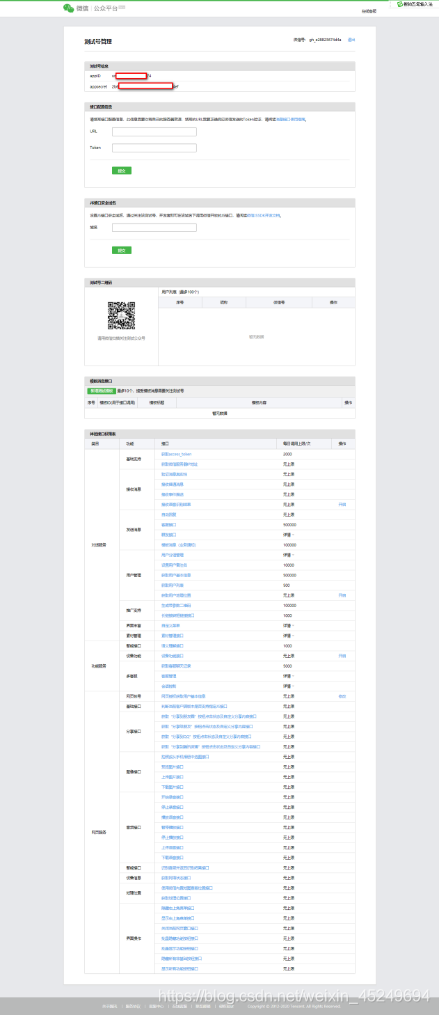Viewport: 440px width, 1015px height.
Task: Click 开启 for 接收语音识别结果
Action: (342, 504)
